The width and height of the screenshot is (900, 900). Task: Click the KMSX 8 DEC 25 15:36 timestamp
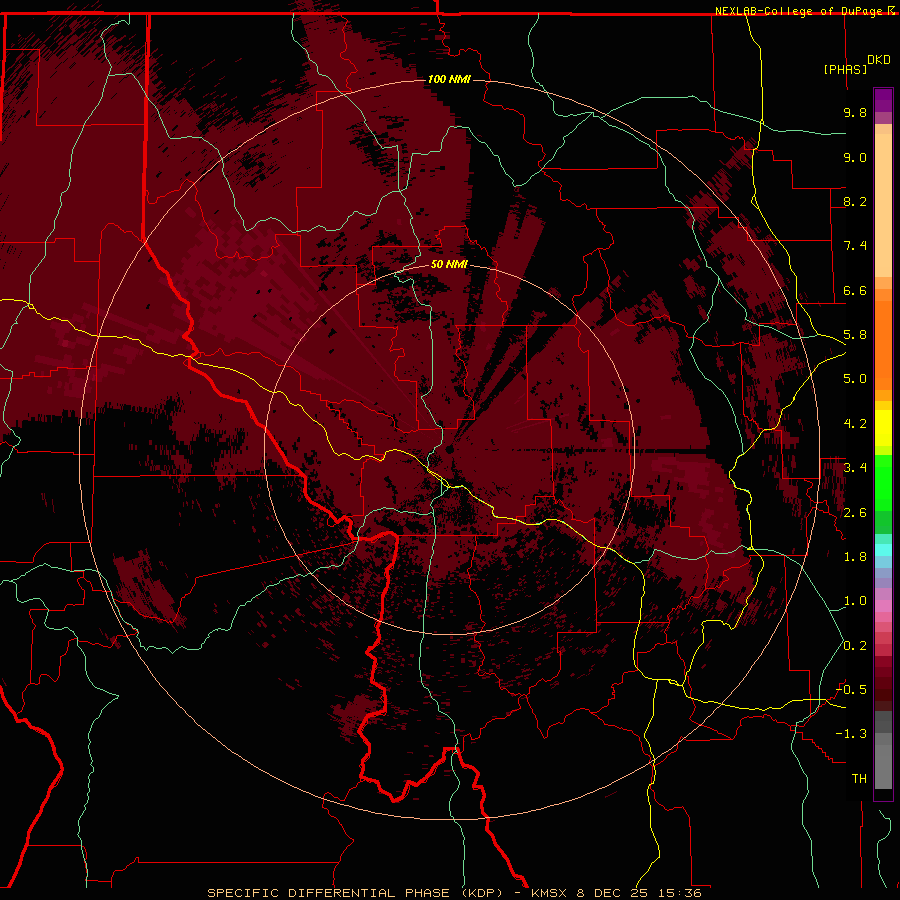[x=616, y=893]
